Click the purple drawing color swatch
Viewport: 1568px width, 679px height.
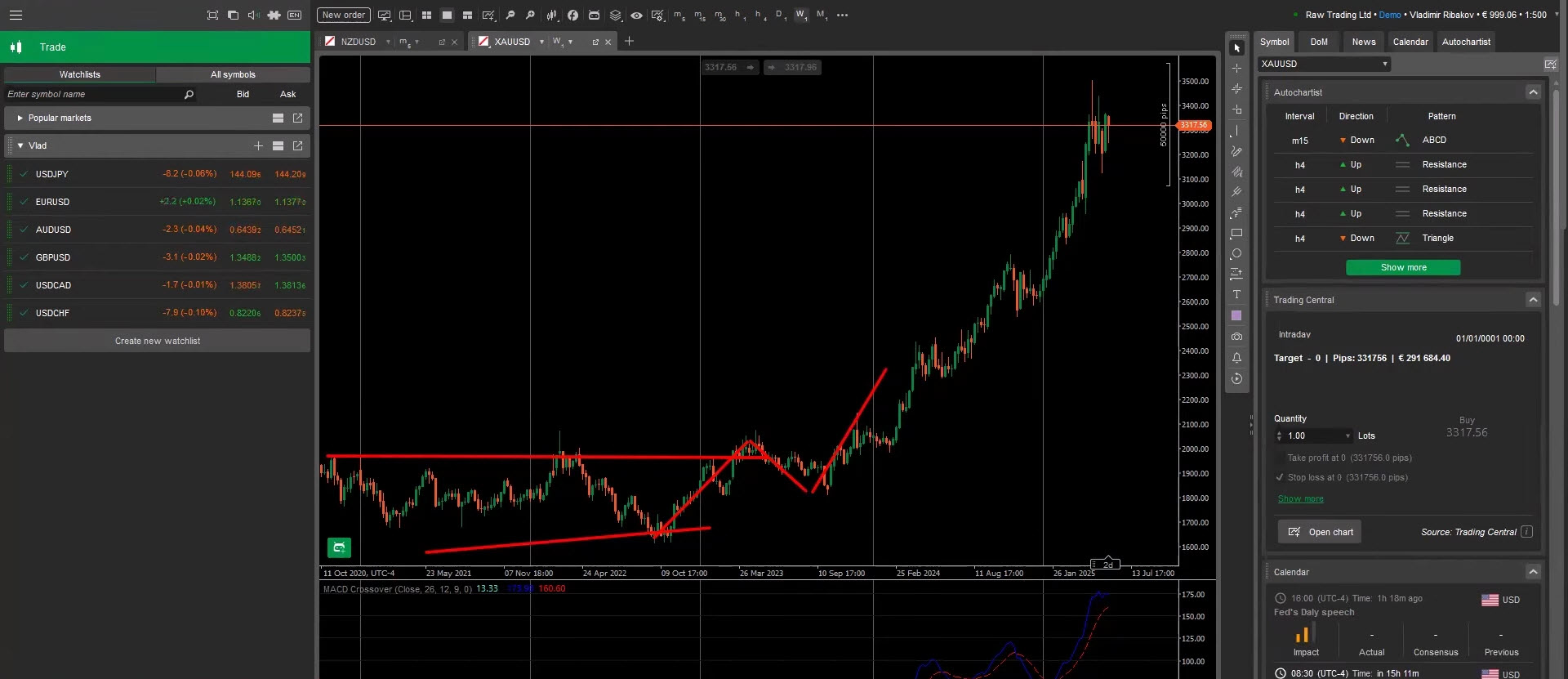pos(1236,315)
